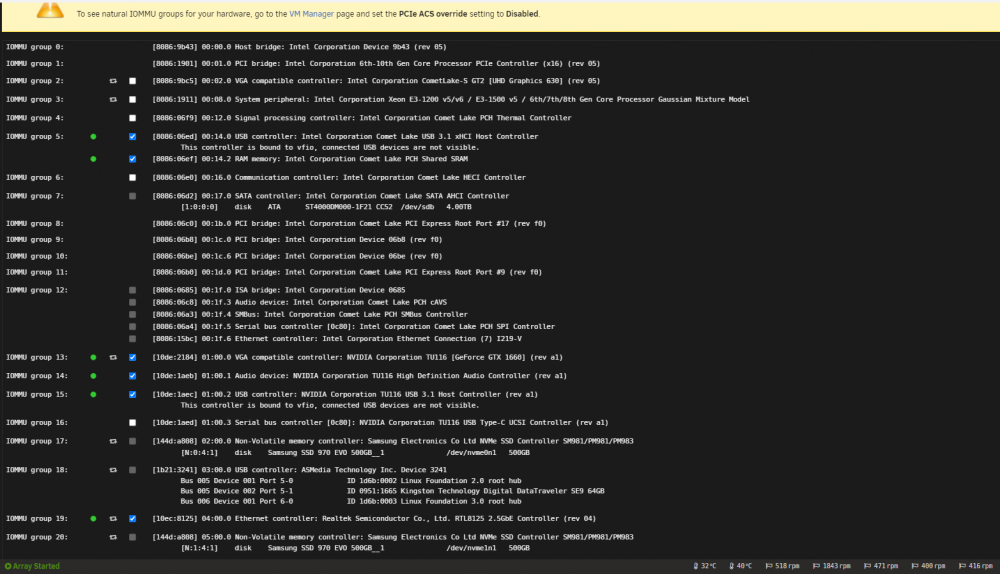Image resolution: width=1000 pixels, height=574 pixels.
Task: Check the PCH Thermal Controller checkbox
Action: pyautogui.click(x=133, y=118)
